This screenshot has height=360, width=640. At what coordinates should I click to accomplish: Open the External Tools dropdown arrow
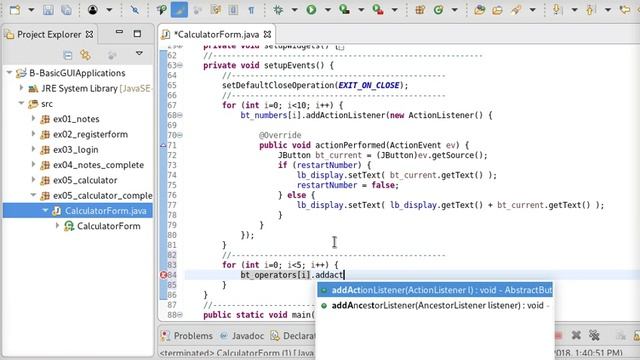tap(394, 10)
